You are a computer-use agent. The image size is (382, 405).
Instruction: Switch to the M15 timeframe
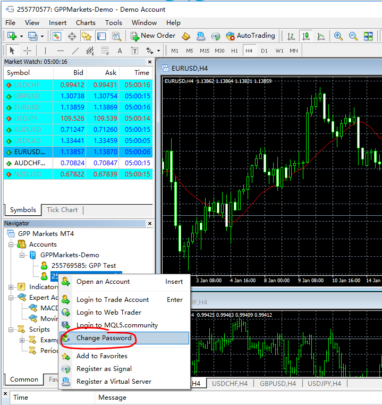[x=204, y=51]
